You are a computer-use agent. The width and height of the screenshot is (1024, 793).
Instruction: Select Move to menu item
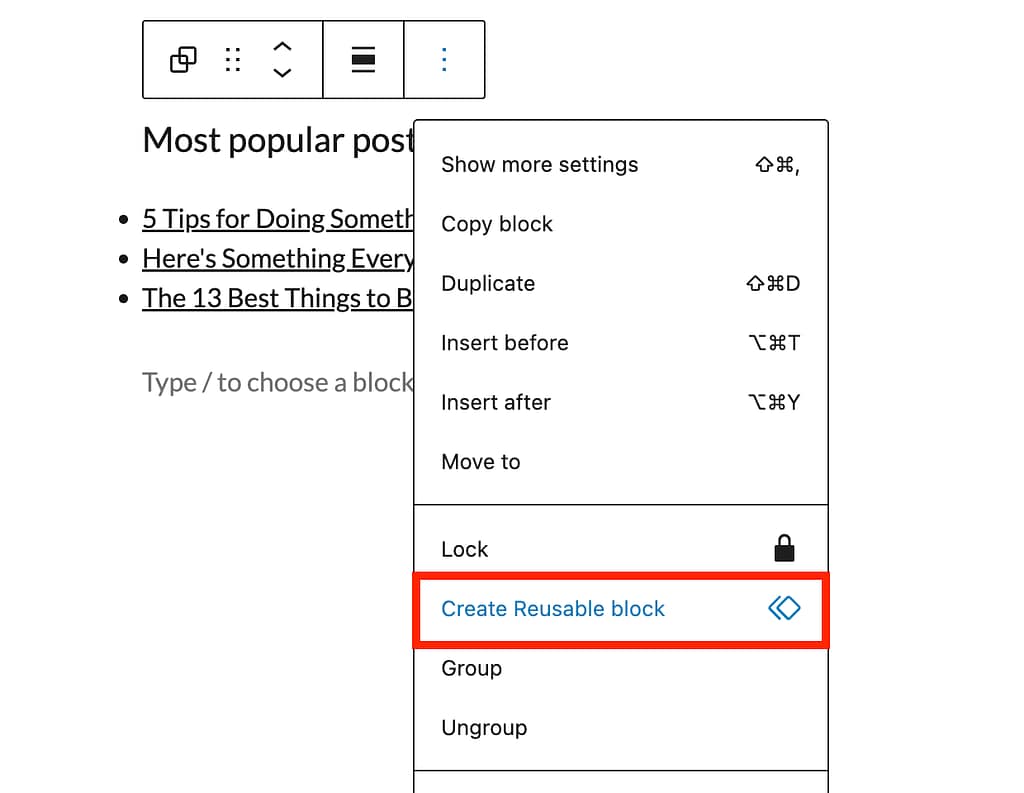[481, 462]
